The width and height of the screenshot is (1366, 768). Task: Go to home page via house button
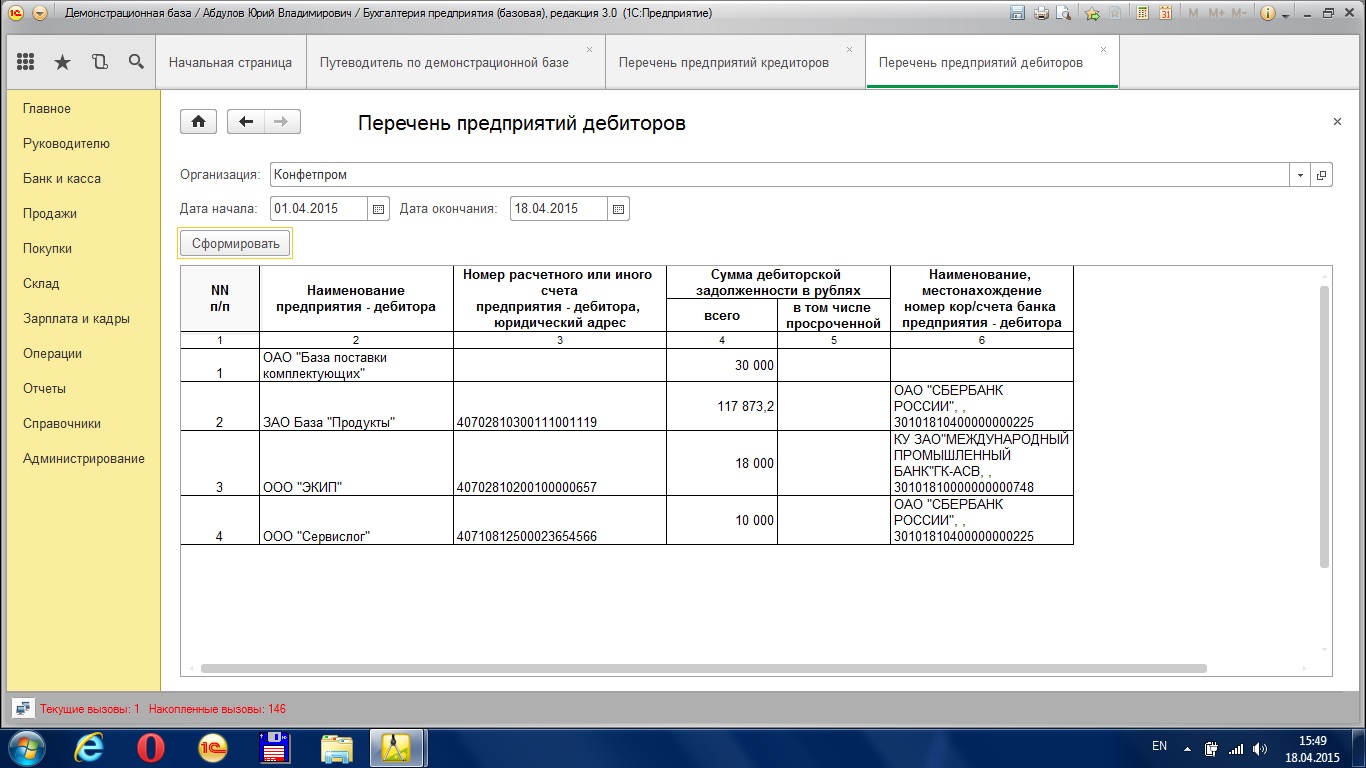[199, 122]
